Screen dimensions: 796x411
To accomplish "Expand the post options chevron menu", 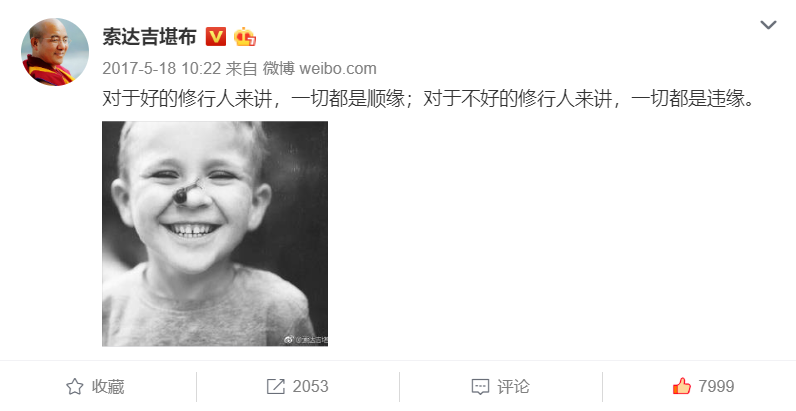I will point(768,25).
